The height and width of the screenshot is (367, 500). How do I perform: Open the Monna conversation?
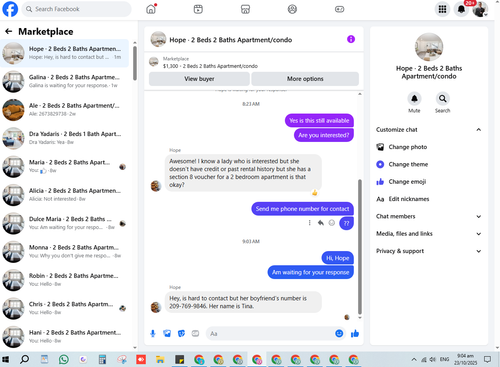coord(64,251)
